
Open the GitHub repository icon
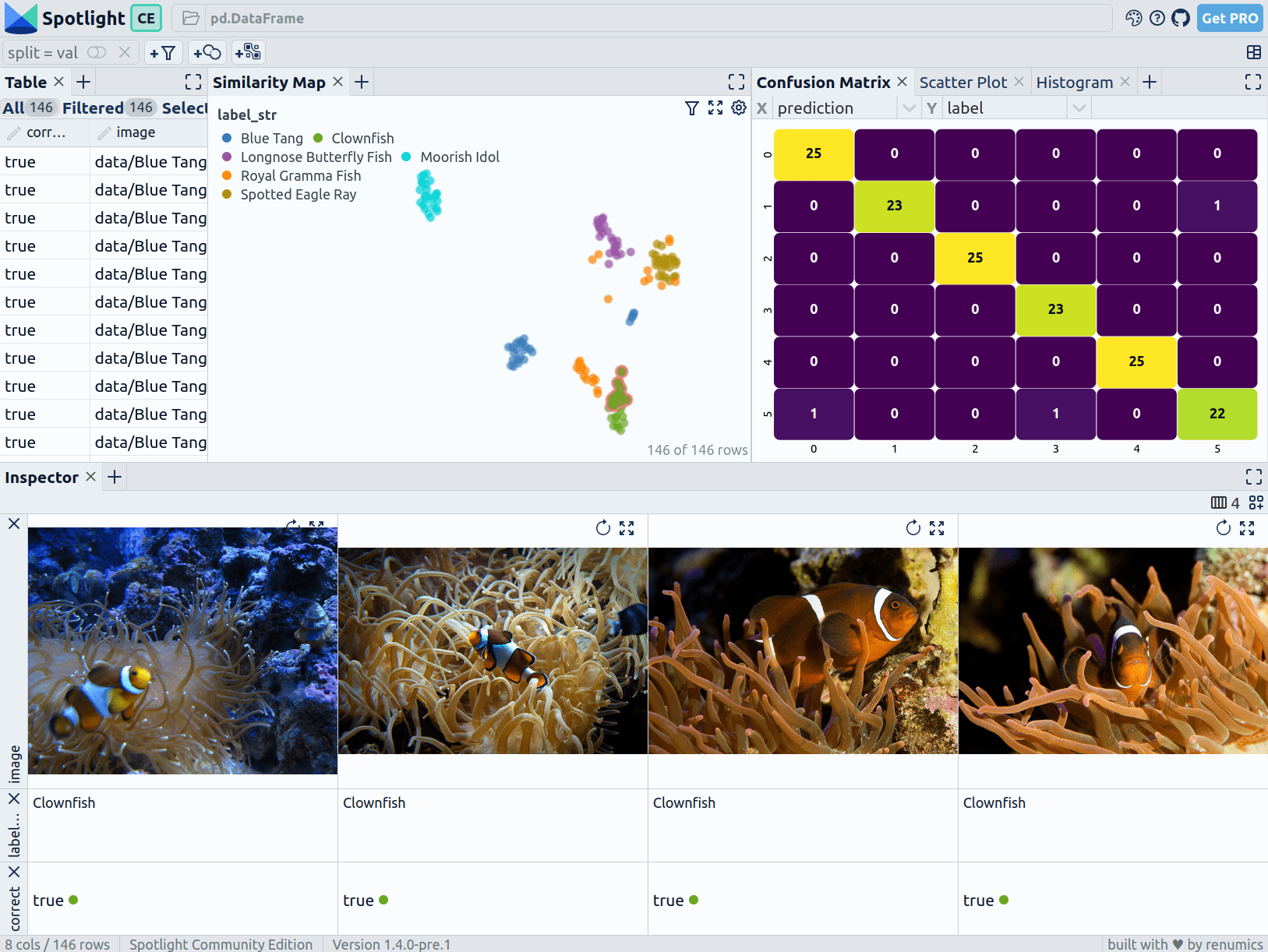click(1181, 18)
